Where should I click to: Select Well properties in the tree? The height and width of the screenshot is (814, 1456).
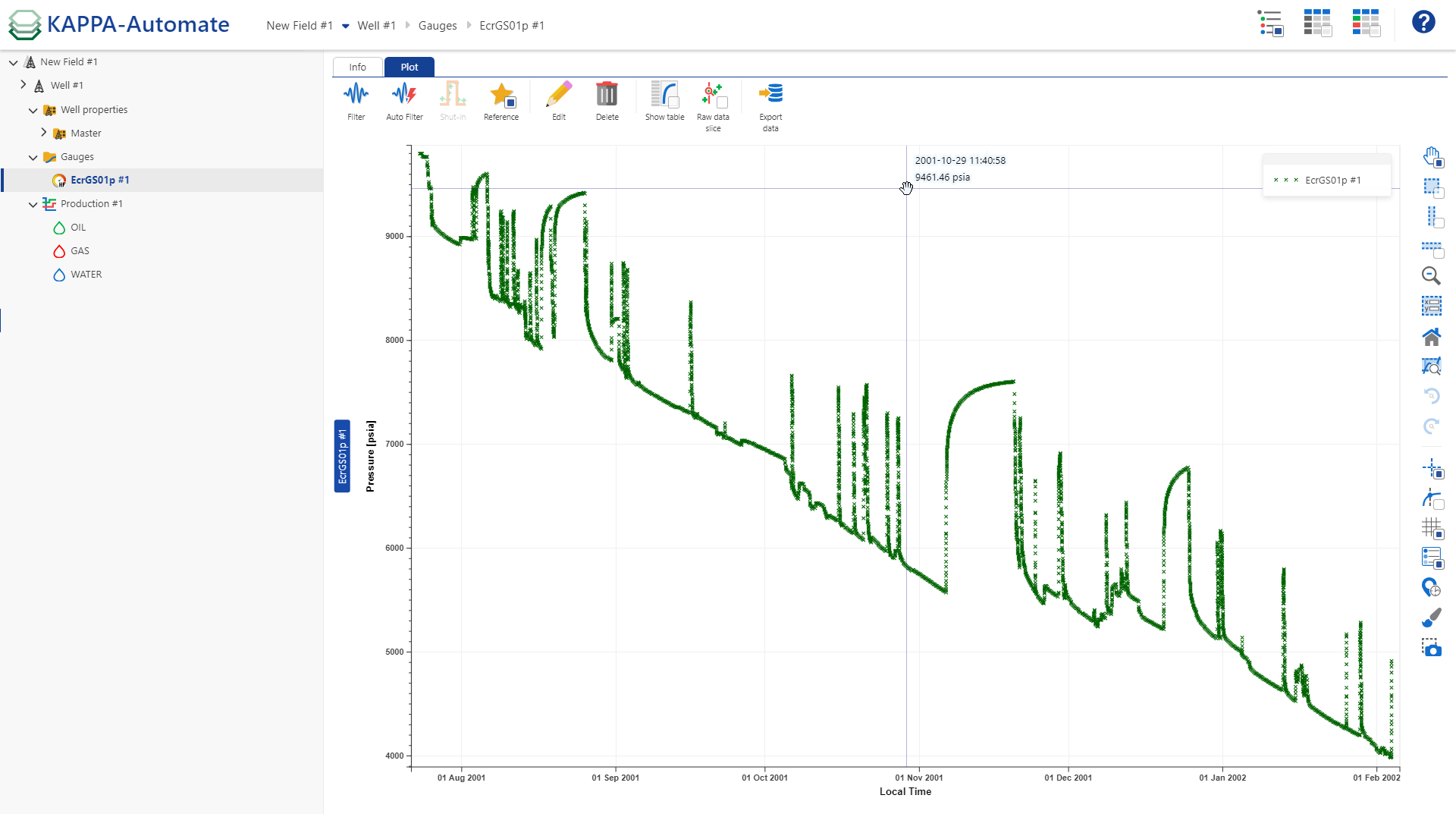(94, 110)
